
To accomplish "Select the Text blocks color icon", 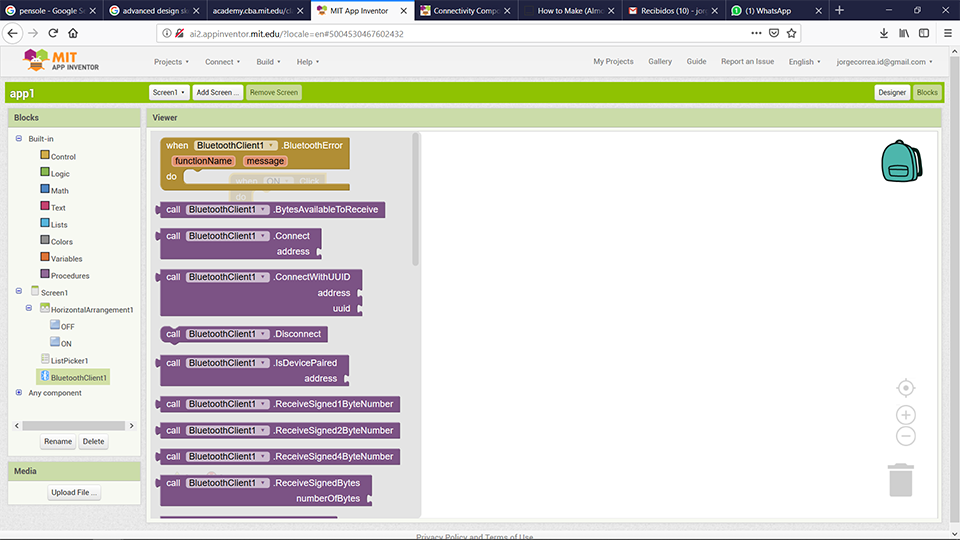I will click(x=45, y=206).
